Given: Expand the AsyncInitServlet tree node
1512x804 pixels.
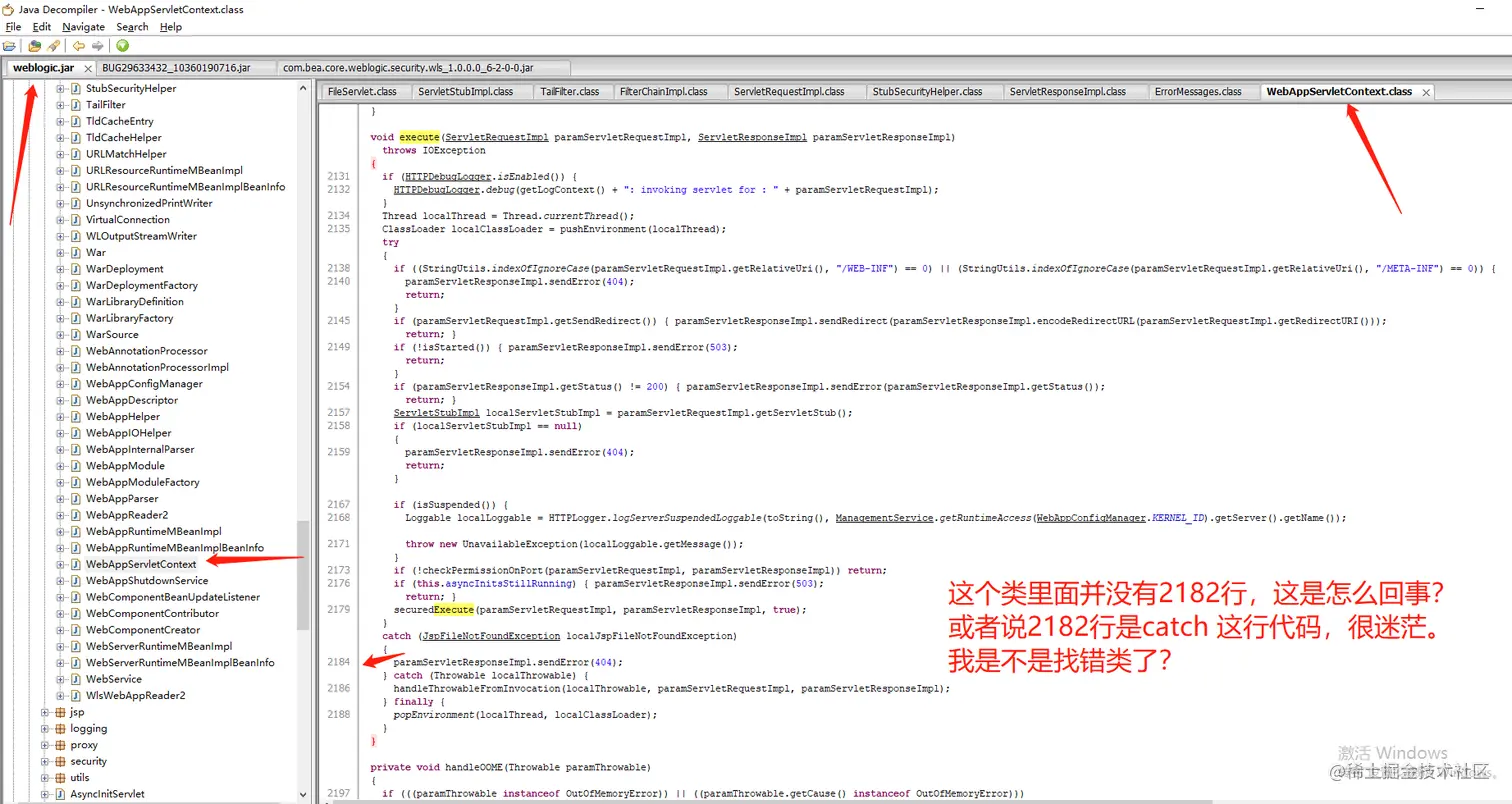Looking at the screenshot, I should (44, 793).
